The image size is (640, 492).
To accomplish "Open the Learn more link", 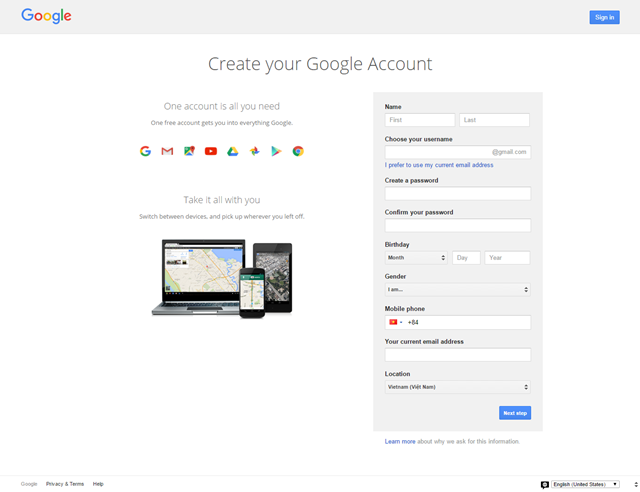I will pyautogui.click(x=400, y=441).
